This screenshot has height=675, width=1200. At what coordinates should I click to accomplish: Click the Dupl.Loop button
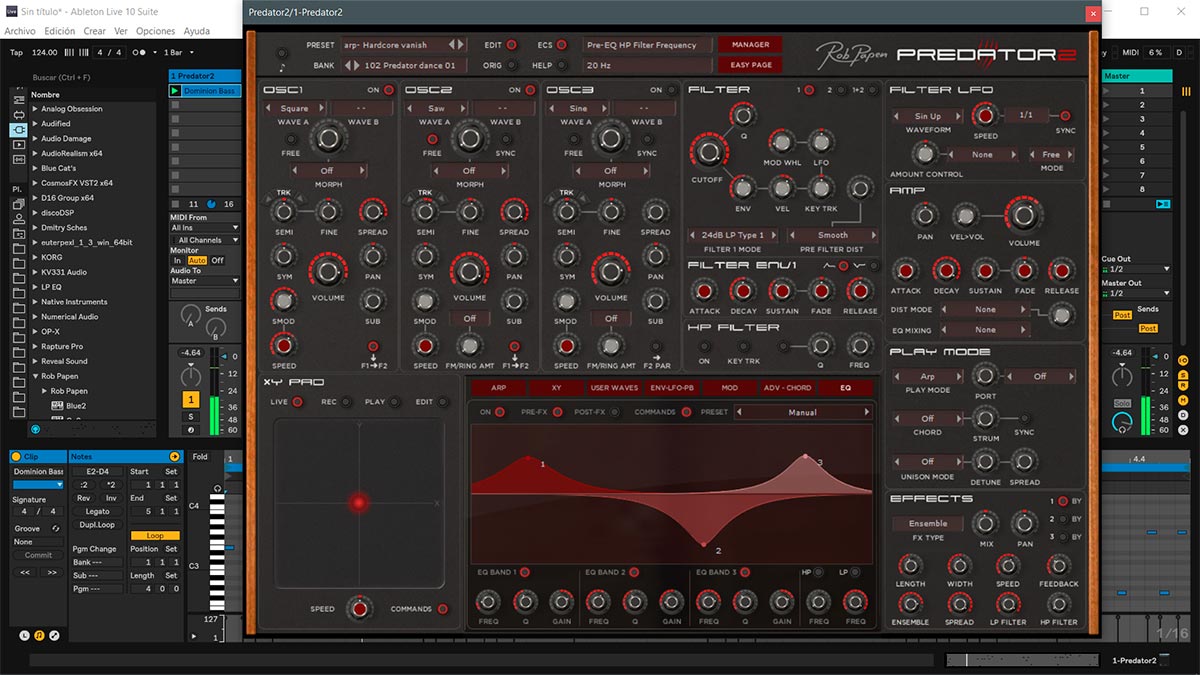pos(97,524)
